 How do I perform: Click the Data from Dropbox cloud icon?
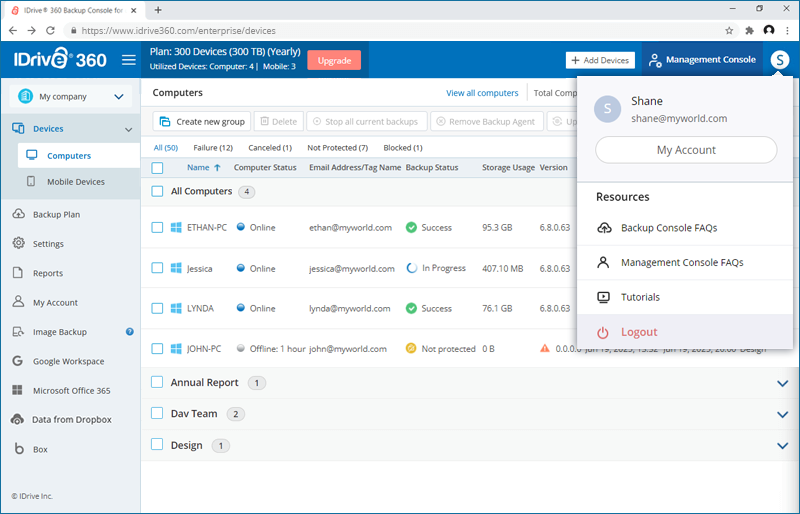click(x=17, y=419)
